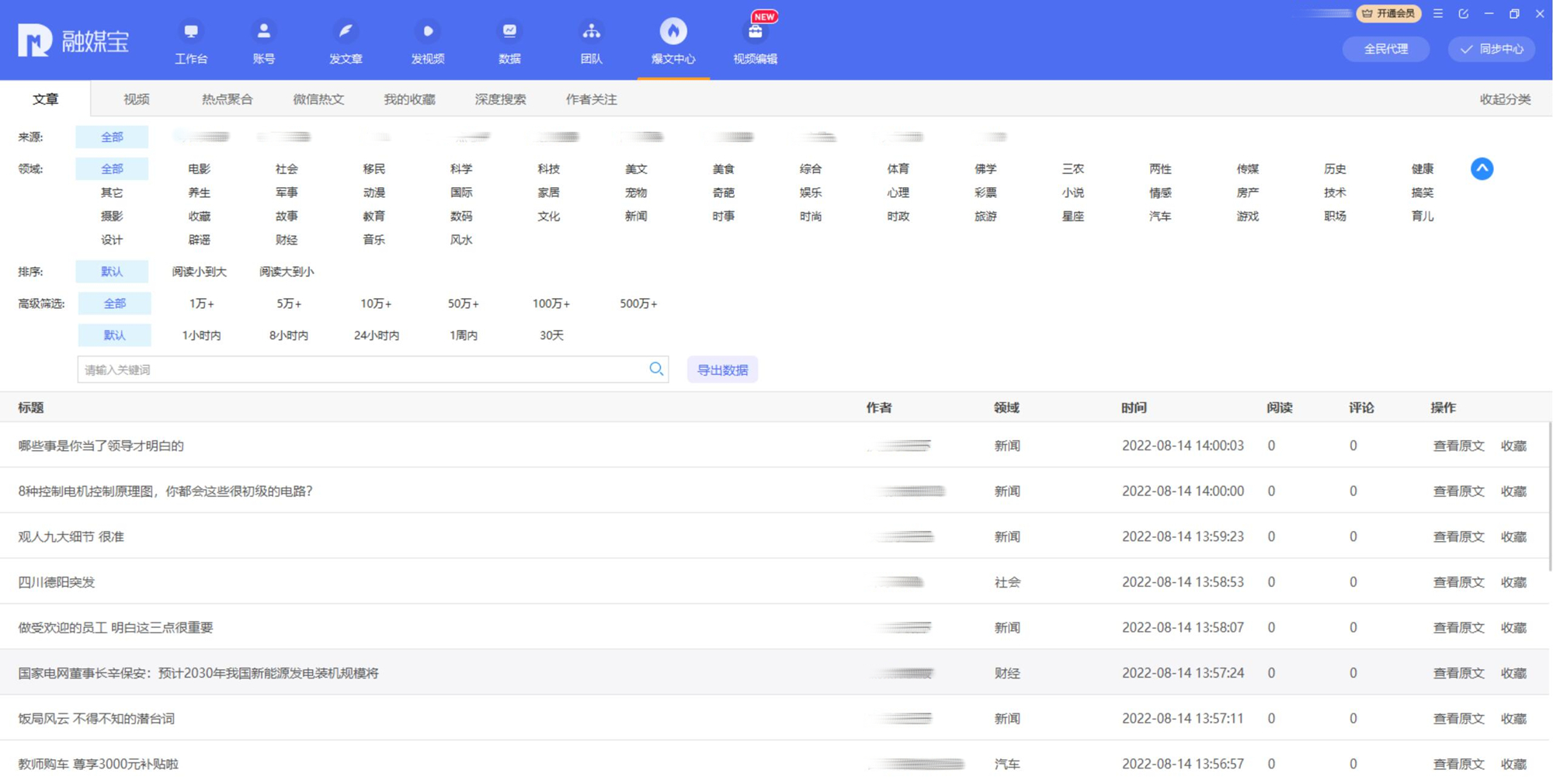Select the 10万+ reading filter
The width and height of the screenshot is (1553, 784).
(376, 304)
